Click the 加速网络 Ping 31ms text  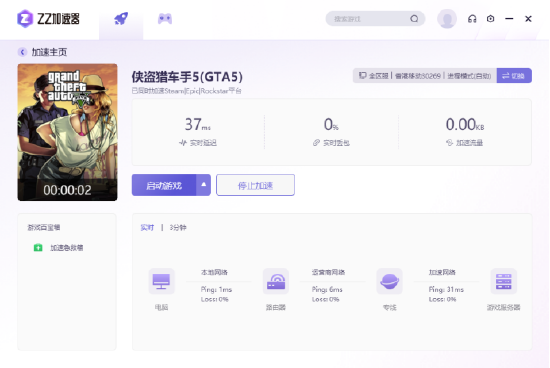[x=446, y=289]
